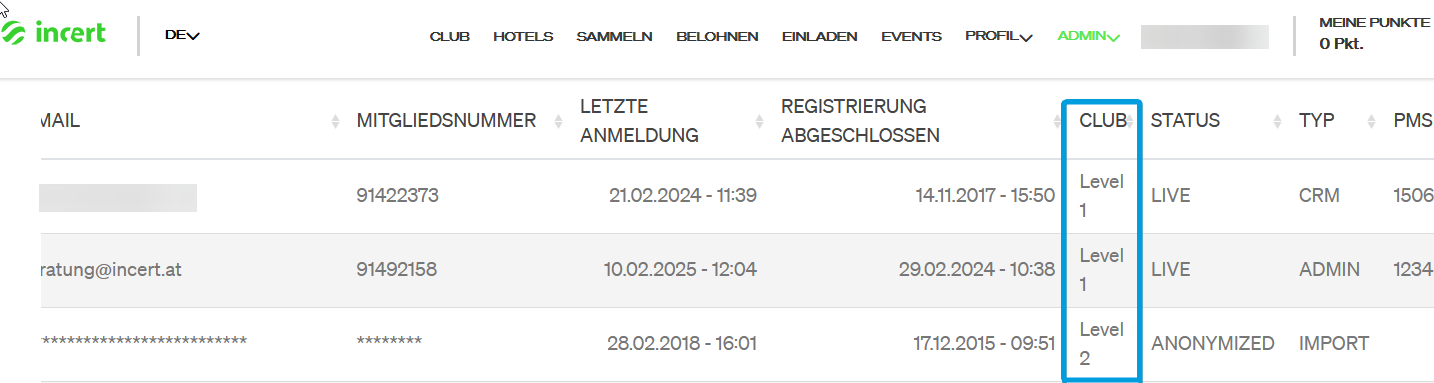Viewport: 1434px width, 383px height.
Task: Sort by LETZTE ANMELDUNG column arrows
Action: point(759,121)
